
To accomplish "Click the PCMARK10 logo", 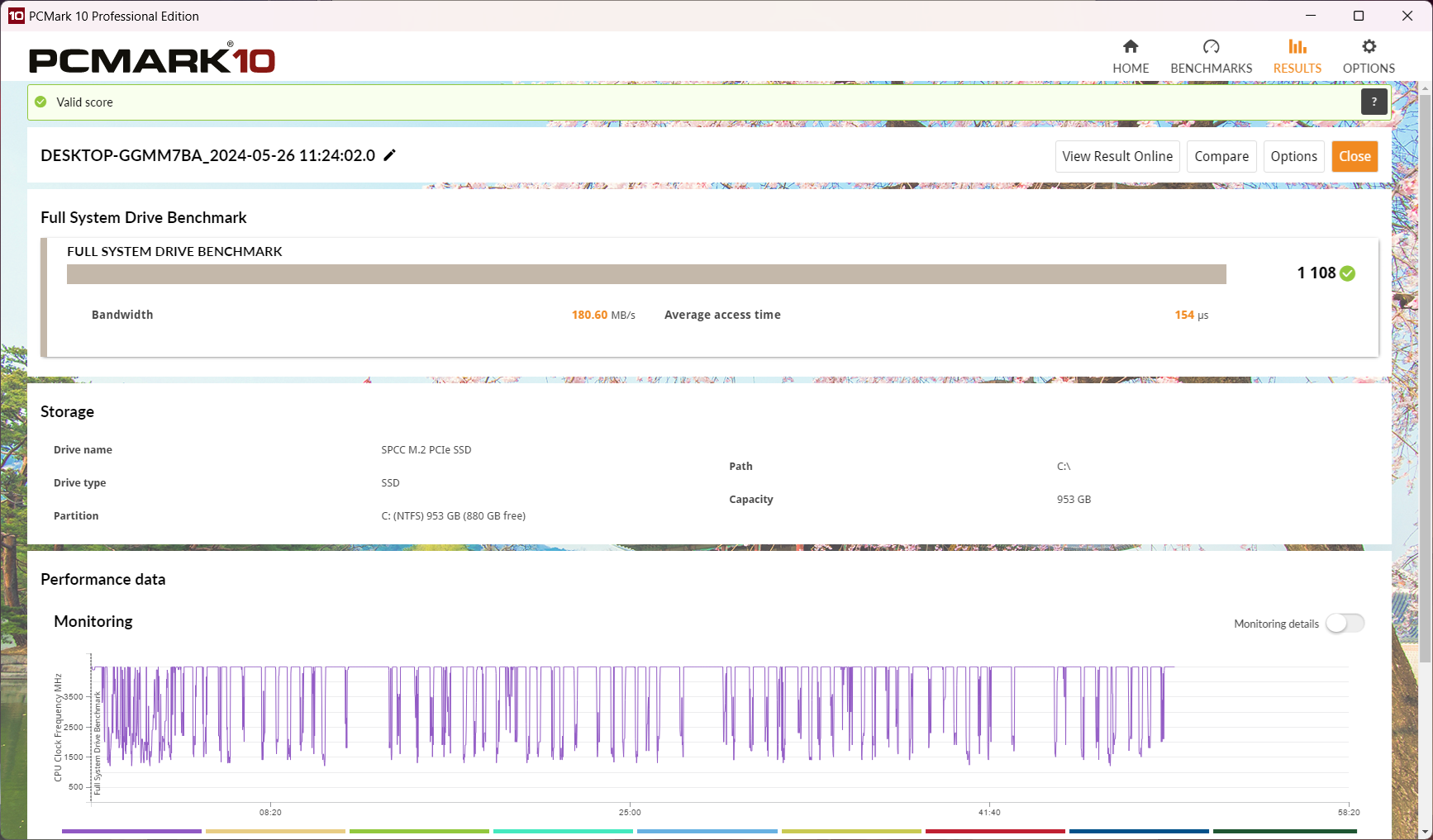I will point(152,59).
